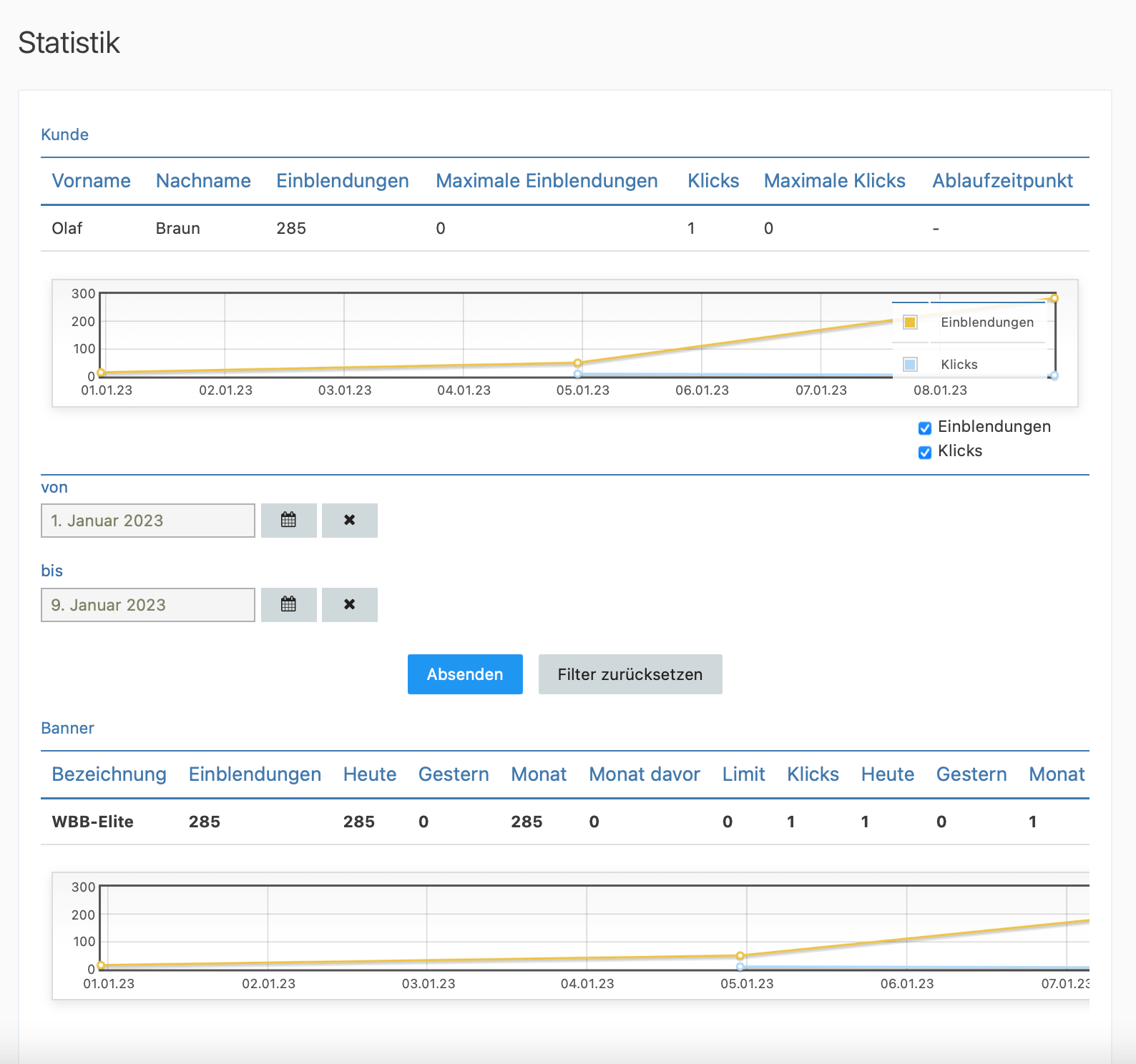Toggle the Einblendungen checkbox below chart
This screenshot has height=1064, width=1136.
[x=924, y=428]
